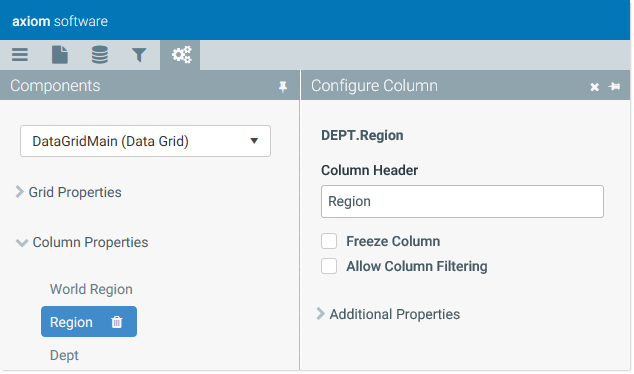Close the Configure Column panel
Image resolution: width=634 pixels, height=374 pixels.
[594, 87]
